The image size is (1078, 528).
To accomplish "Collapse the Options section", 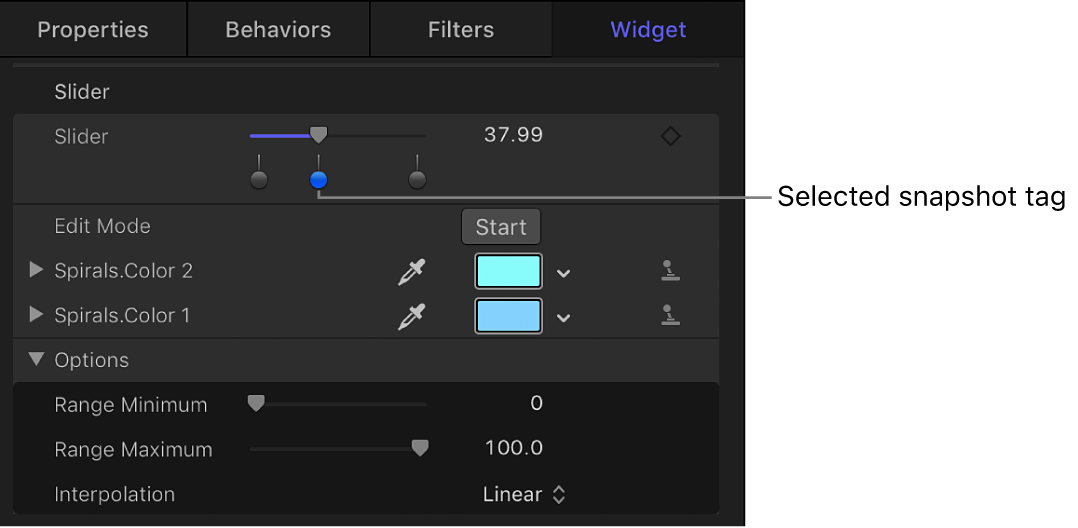I will pyautogui.click(x=37, y=360).
